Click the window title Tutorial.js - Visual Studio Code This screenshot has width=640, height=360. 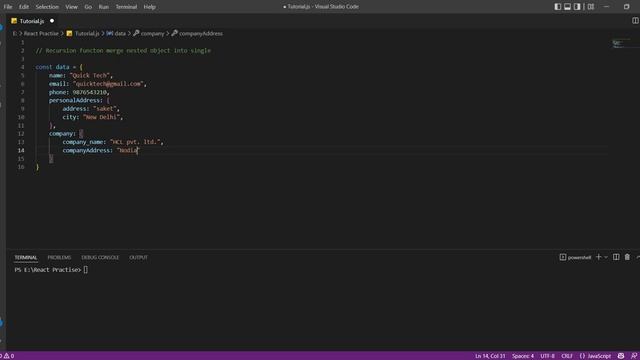click(x=321, y=7)
